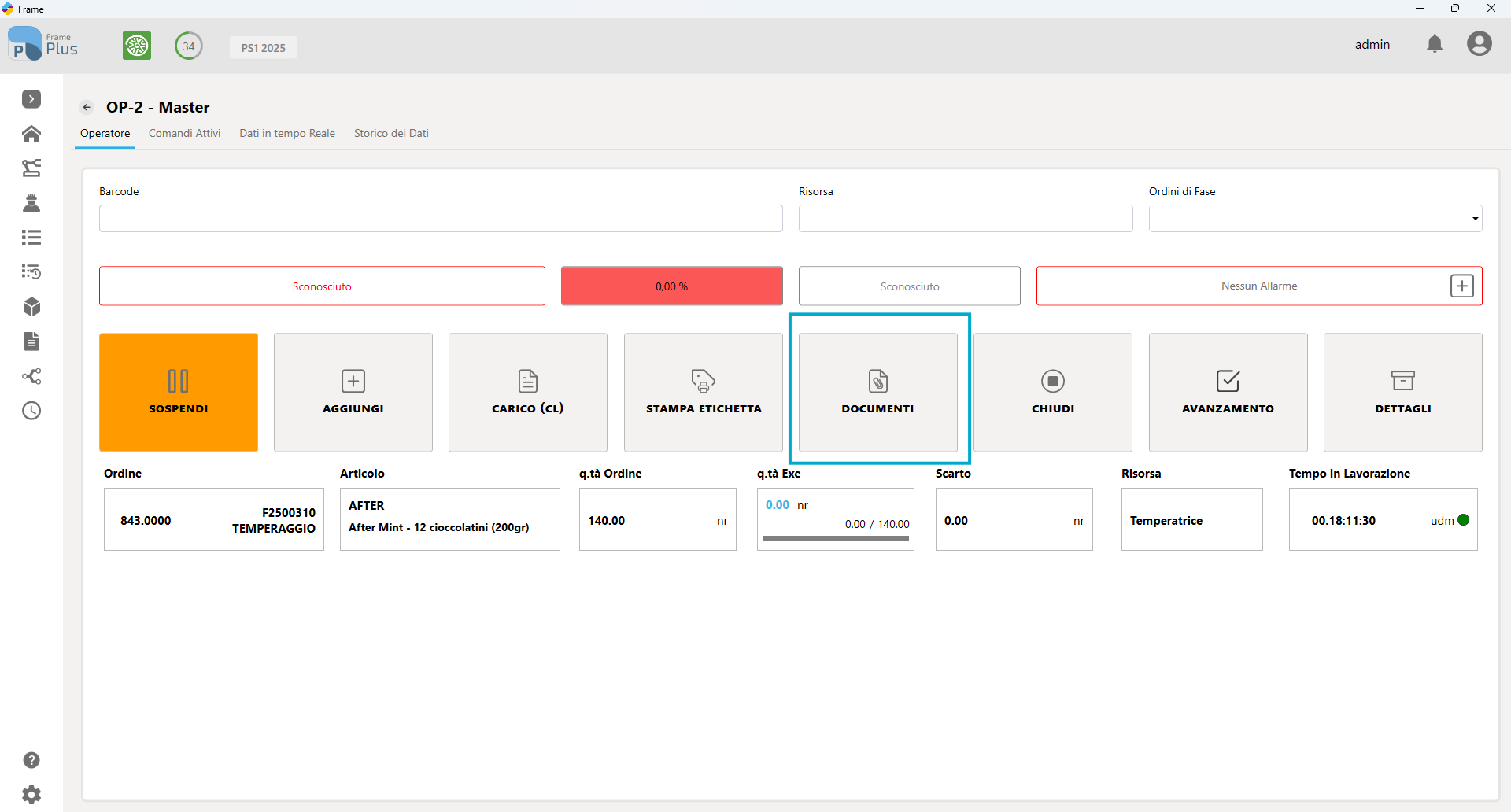Open the help question mark icon

(31, 760)
